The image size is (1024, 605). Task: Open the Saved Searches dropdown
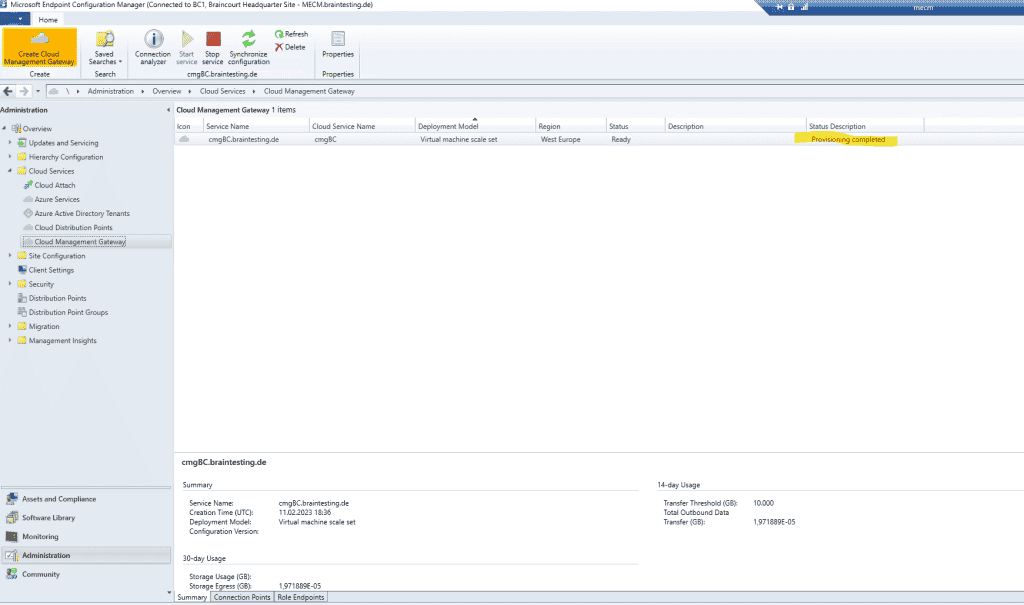click(x=104, y=48)
